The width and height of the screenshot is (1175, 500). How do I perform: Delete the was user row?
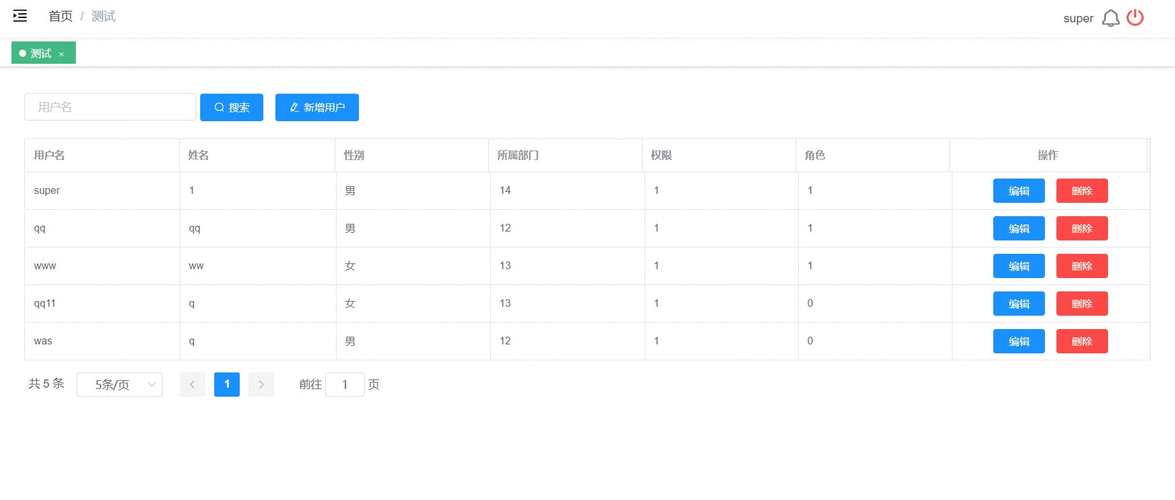tap(1081, 341)
